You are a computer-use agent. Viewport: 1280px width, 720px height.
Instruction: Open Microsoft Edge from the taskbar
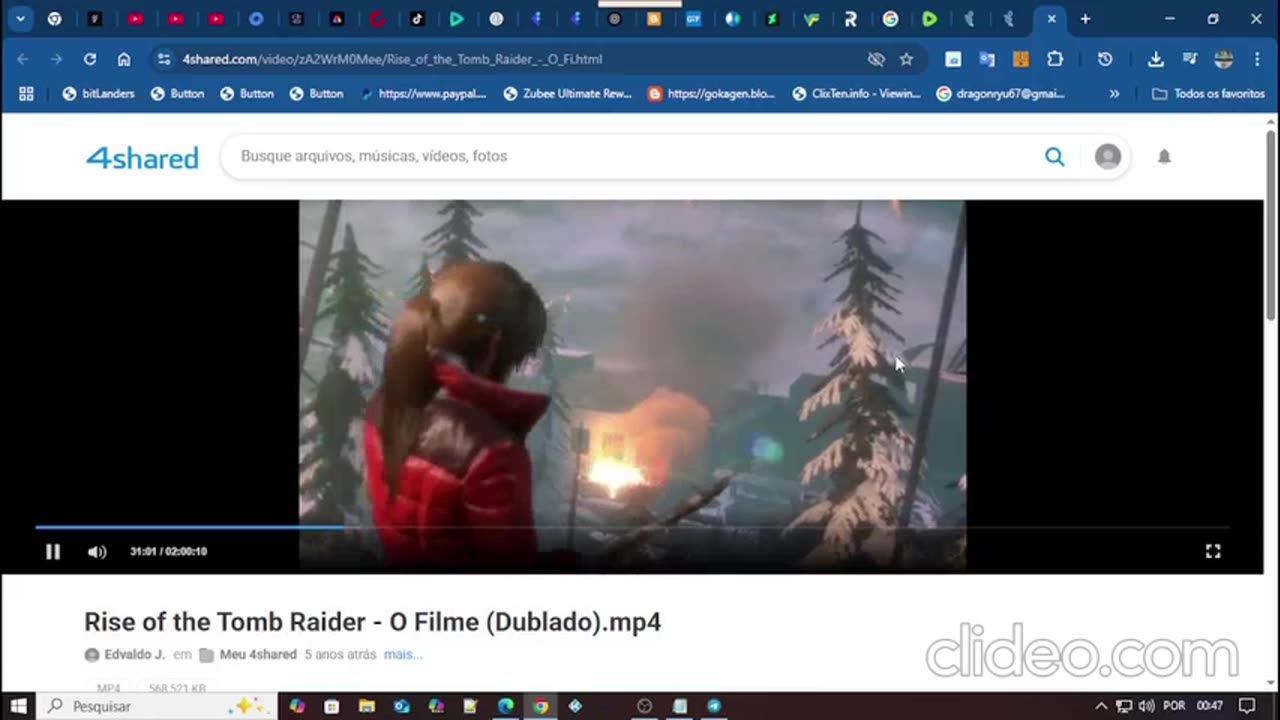point(506,706)
